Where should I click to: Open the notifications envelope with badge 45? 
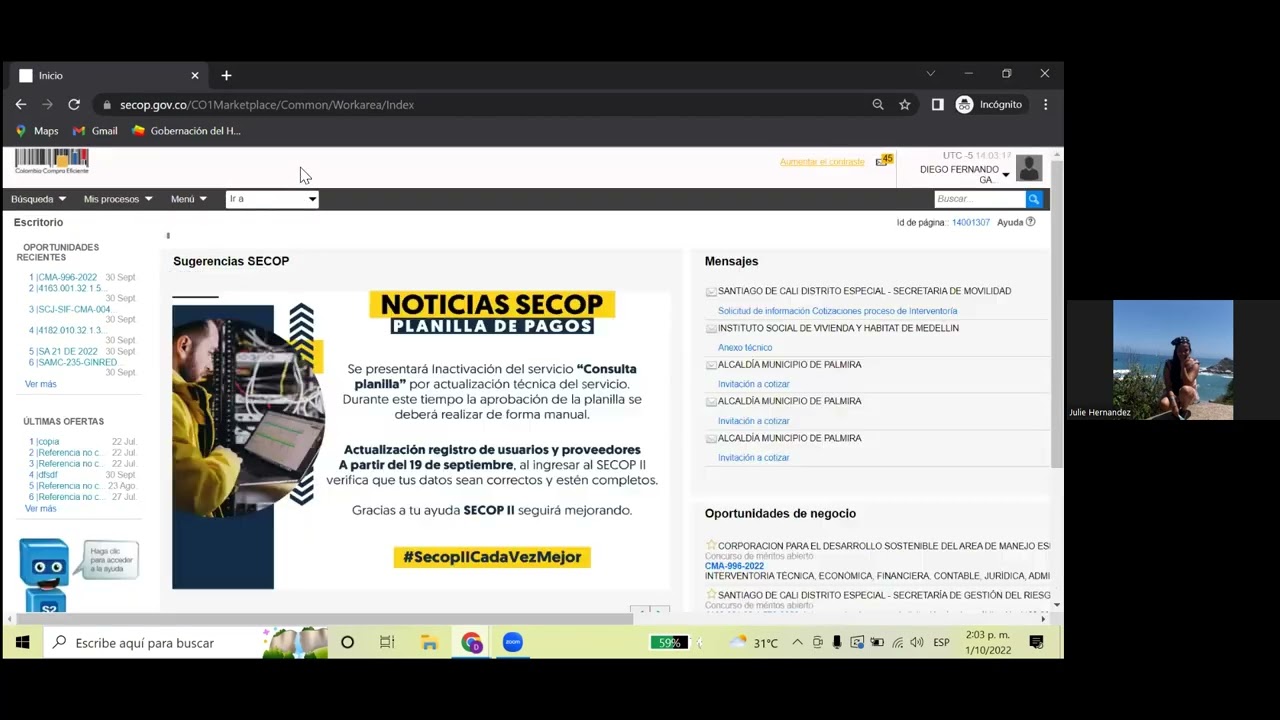coord(883,160)
